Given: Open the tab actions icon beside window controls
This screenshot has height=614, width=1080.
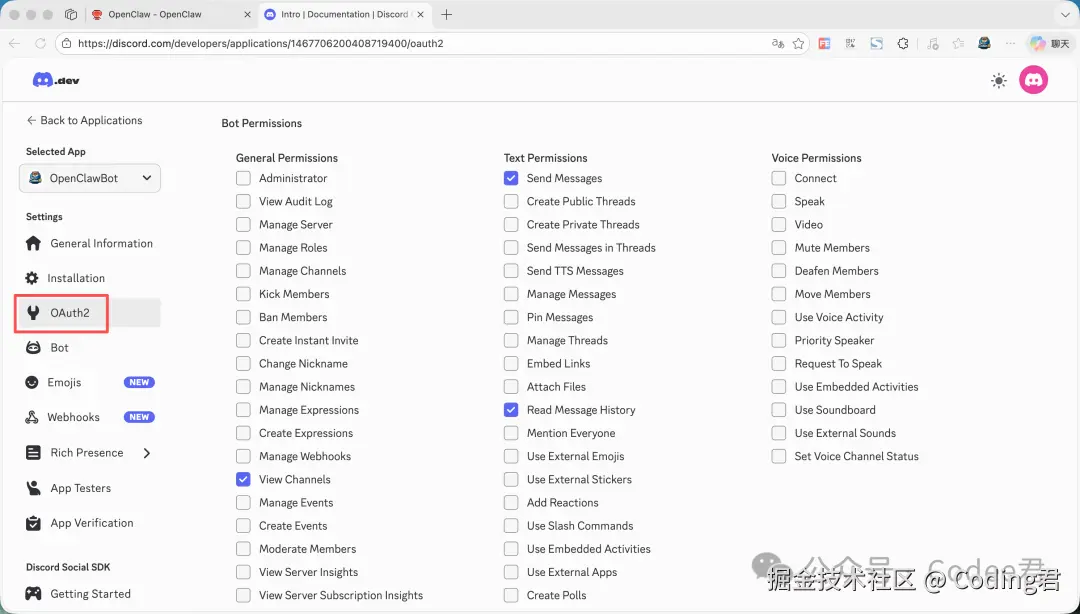Looking at the screenshot, I should tap(71, 14).
